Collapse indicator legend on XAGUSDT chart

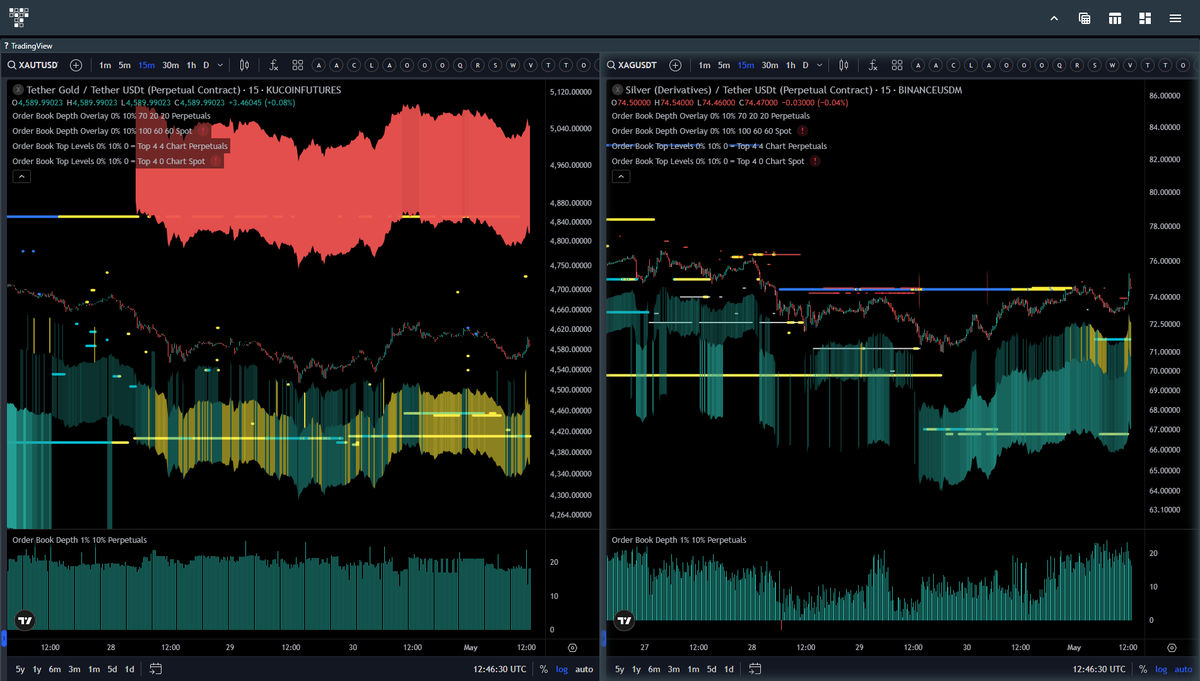(x=621, y=176)
